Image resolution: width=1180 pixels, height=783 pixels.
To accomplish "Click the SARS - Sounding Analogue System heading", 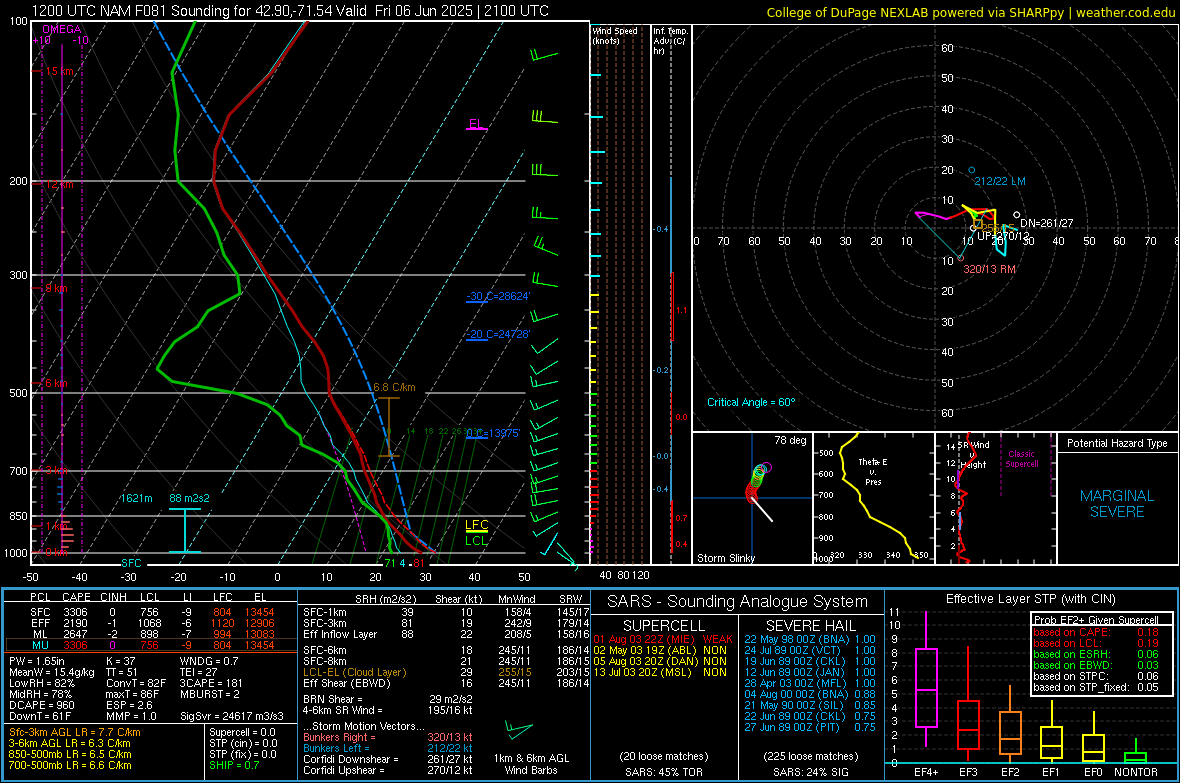I will point(738,602).
